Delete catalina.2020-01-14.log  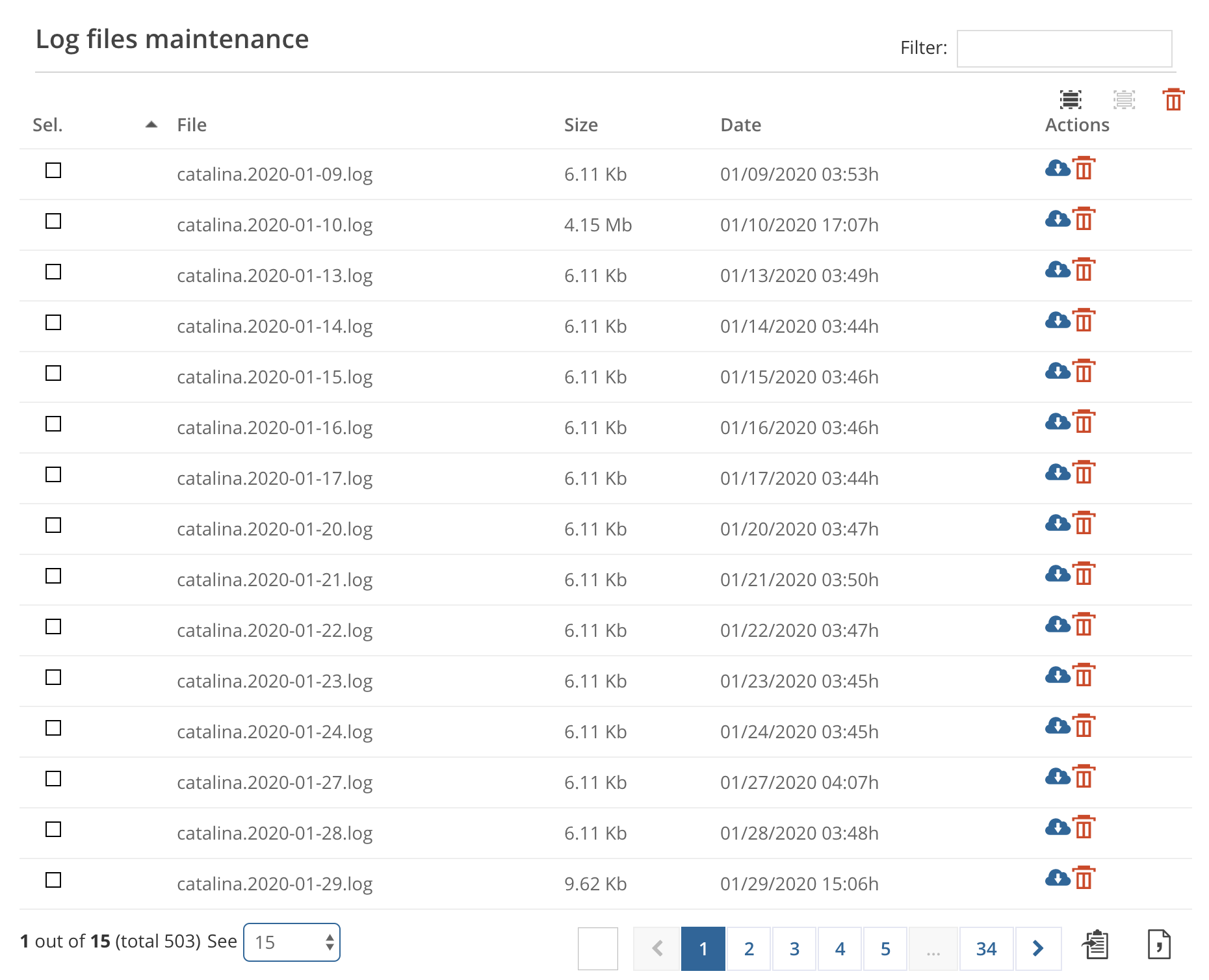click(1084, 320)
